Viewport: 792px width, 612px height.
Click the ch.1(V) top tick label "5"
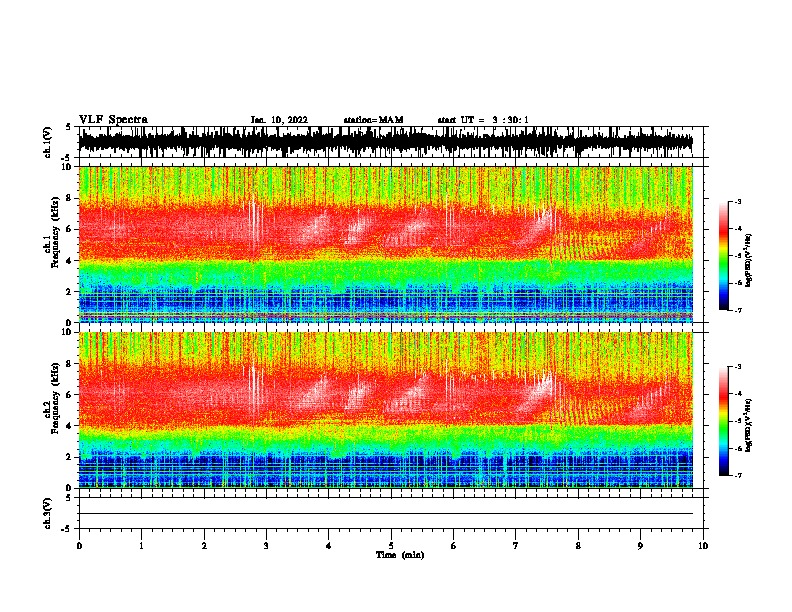pos(68,127)
